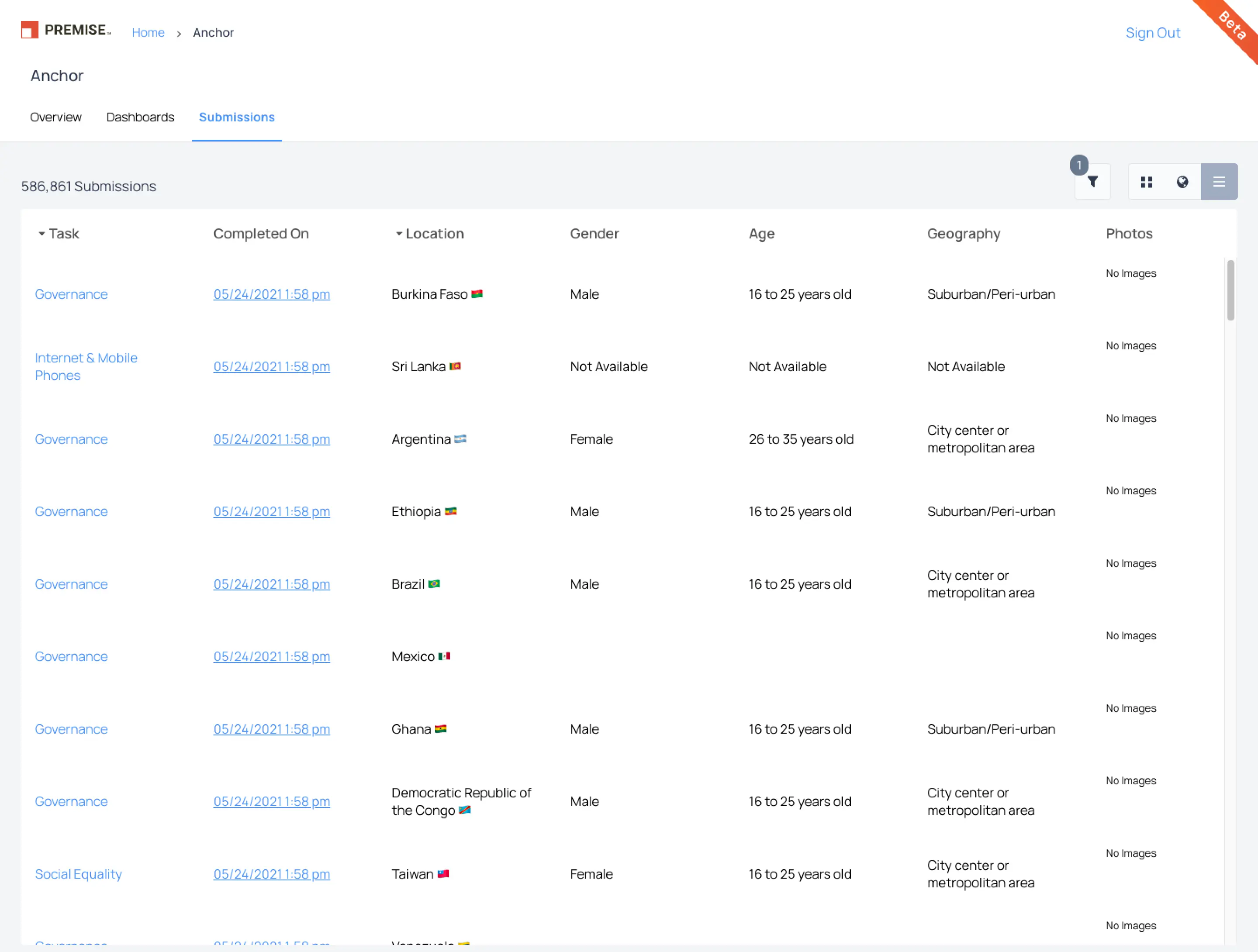Switch to grid view layout

(x=1147, y=181)
